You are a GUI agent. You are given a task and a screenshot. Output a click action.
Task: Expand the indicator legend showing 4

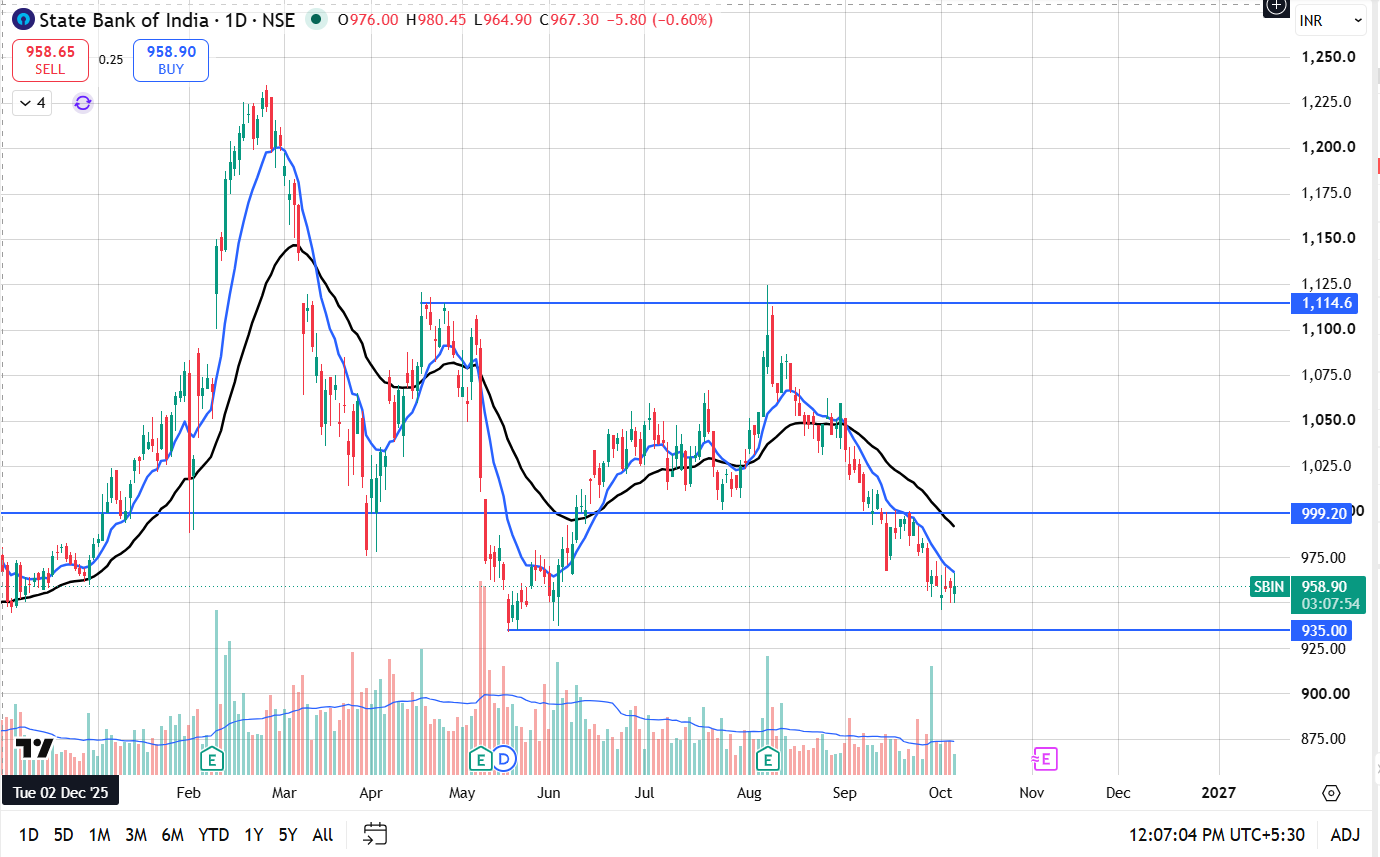33,102
